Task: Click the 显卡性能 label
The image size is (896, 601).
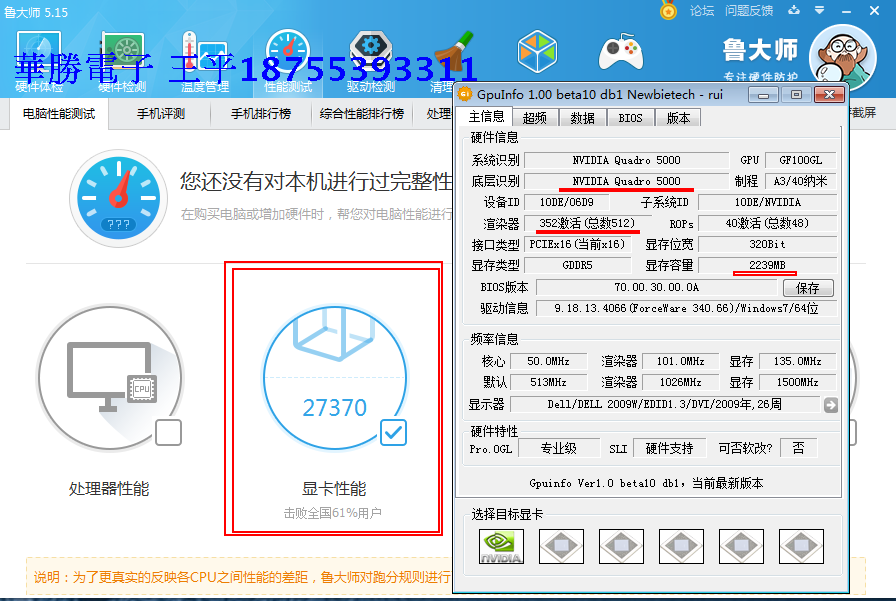Action: (334, 488)
